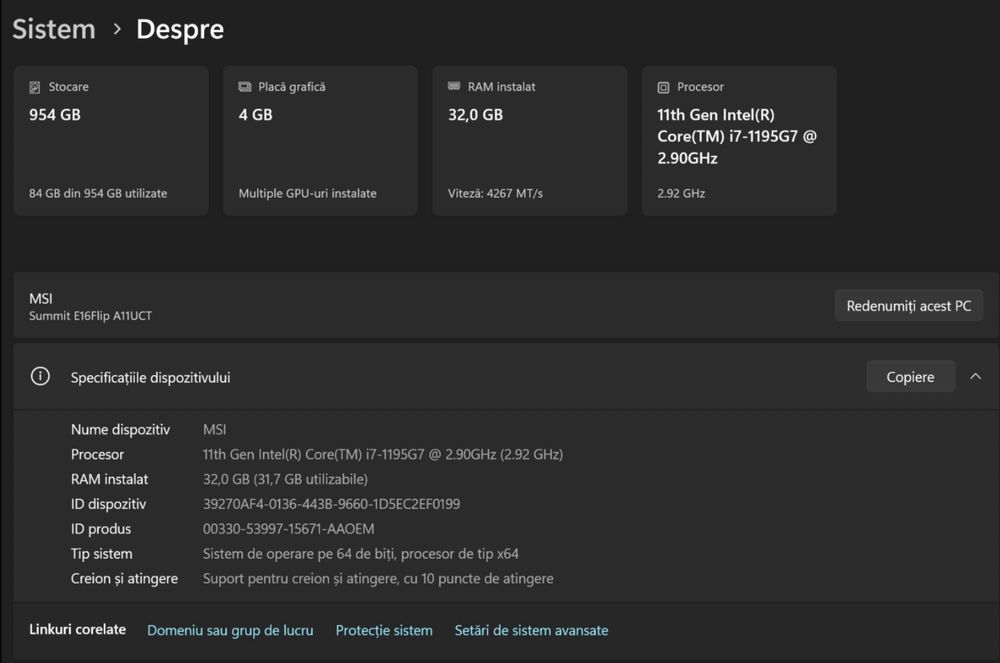
Task: Open Setări de sistem avansate link
Action: point(531,630)
